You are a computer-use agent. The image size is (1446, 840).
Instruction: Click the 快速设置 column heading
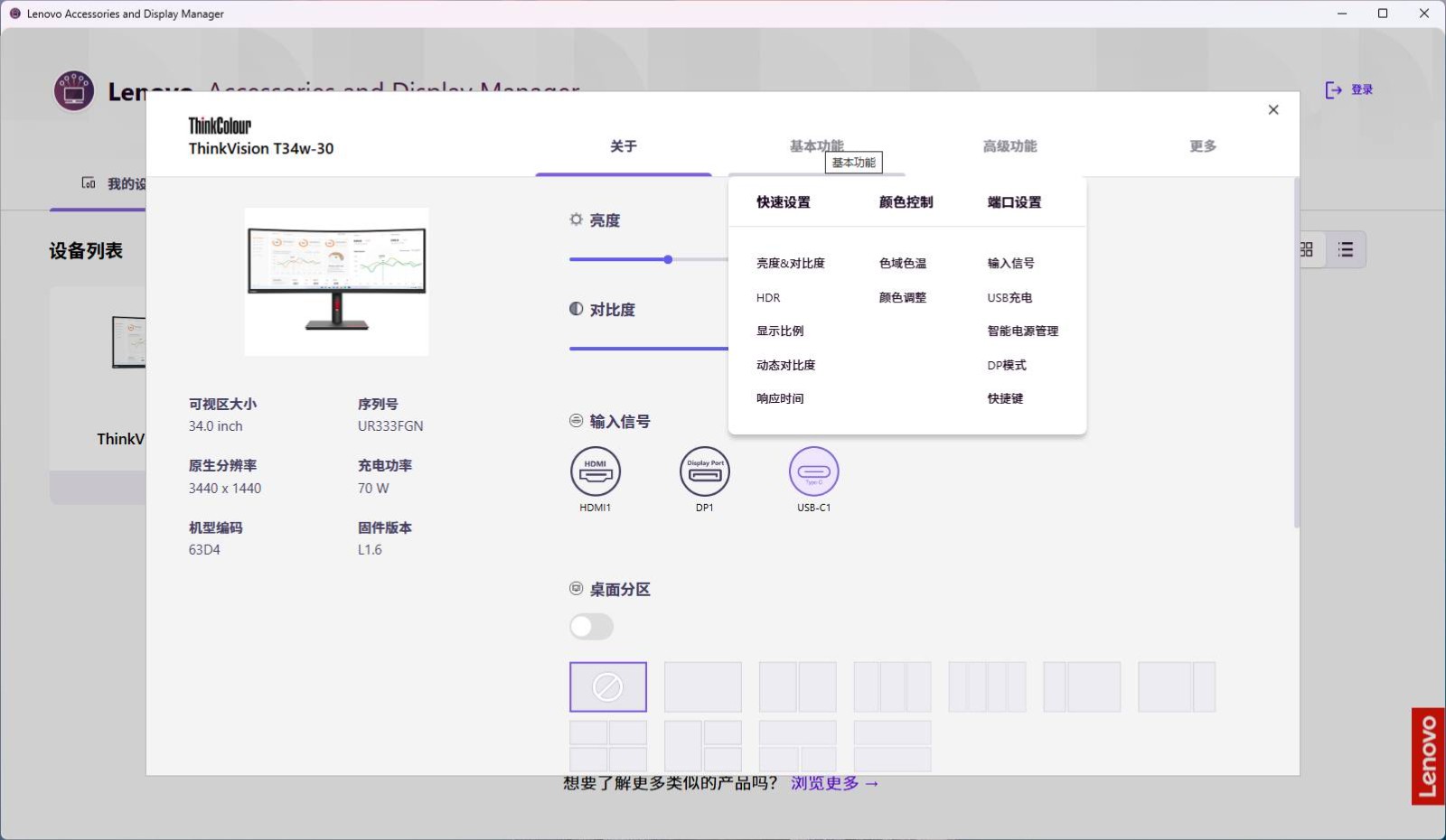784,202
